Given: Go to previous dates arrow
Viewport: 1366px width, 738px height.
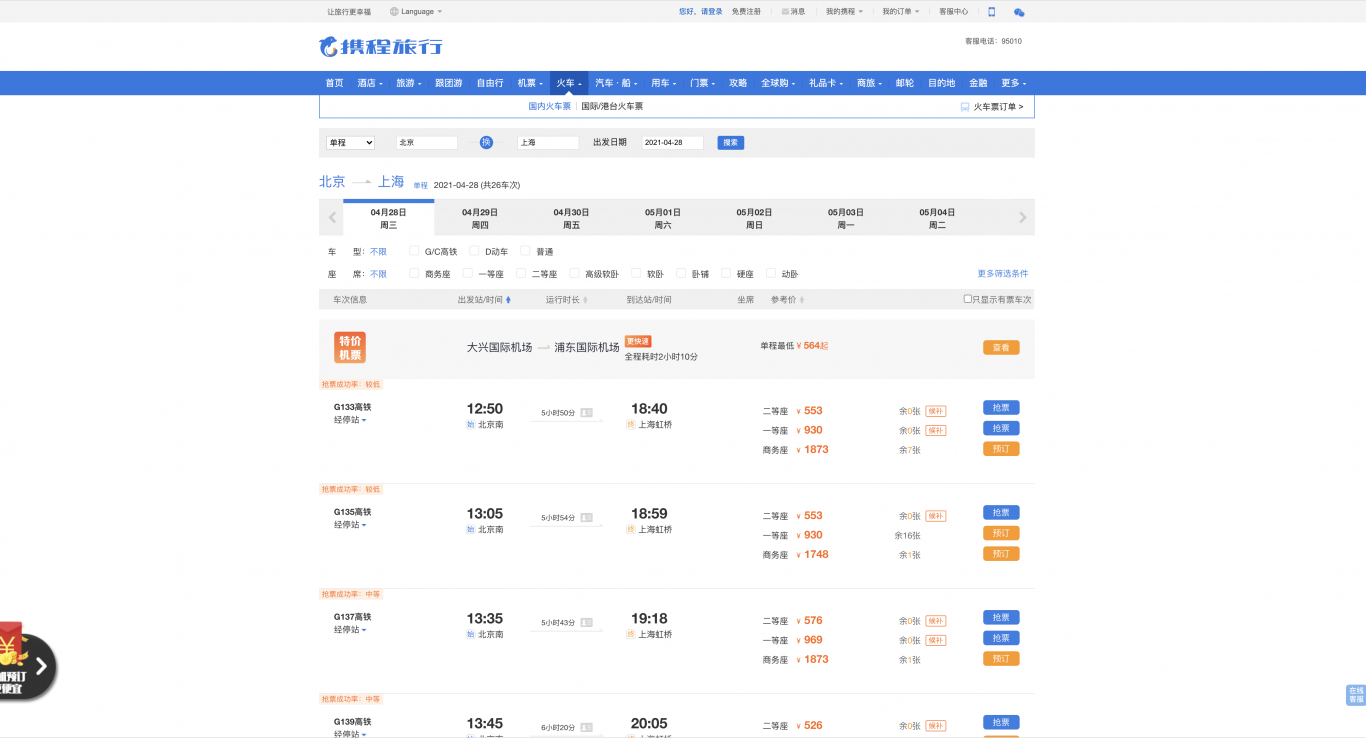Looking at the screenshot, I should [332, 217].
